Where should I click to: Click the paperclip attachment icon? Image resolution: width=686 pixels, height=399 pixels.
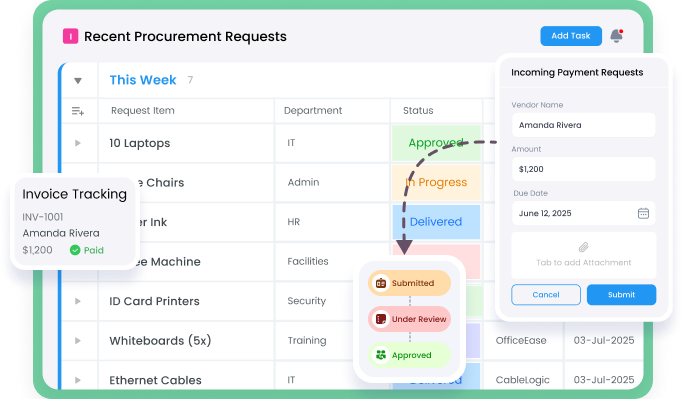[584, 247]
